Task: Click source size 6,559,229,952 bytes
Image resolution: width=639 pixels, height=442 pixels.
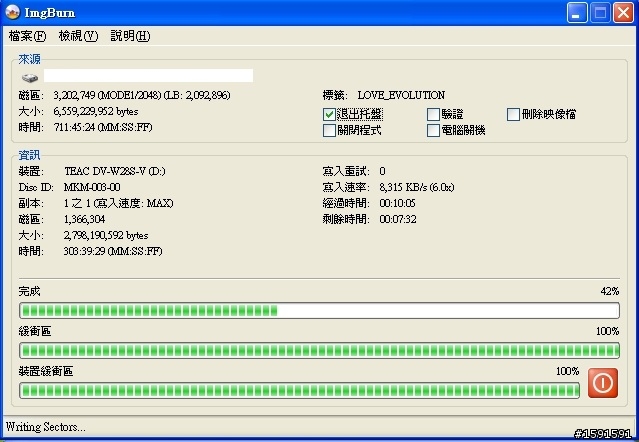Action: pos(96,112)
